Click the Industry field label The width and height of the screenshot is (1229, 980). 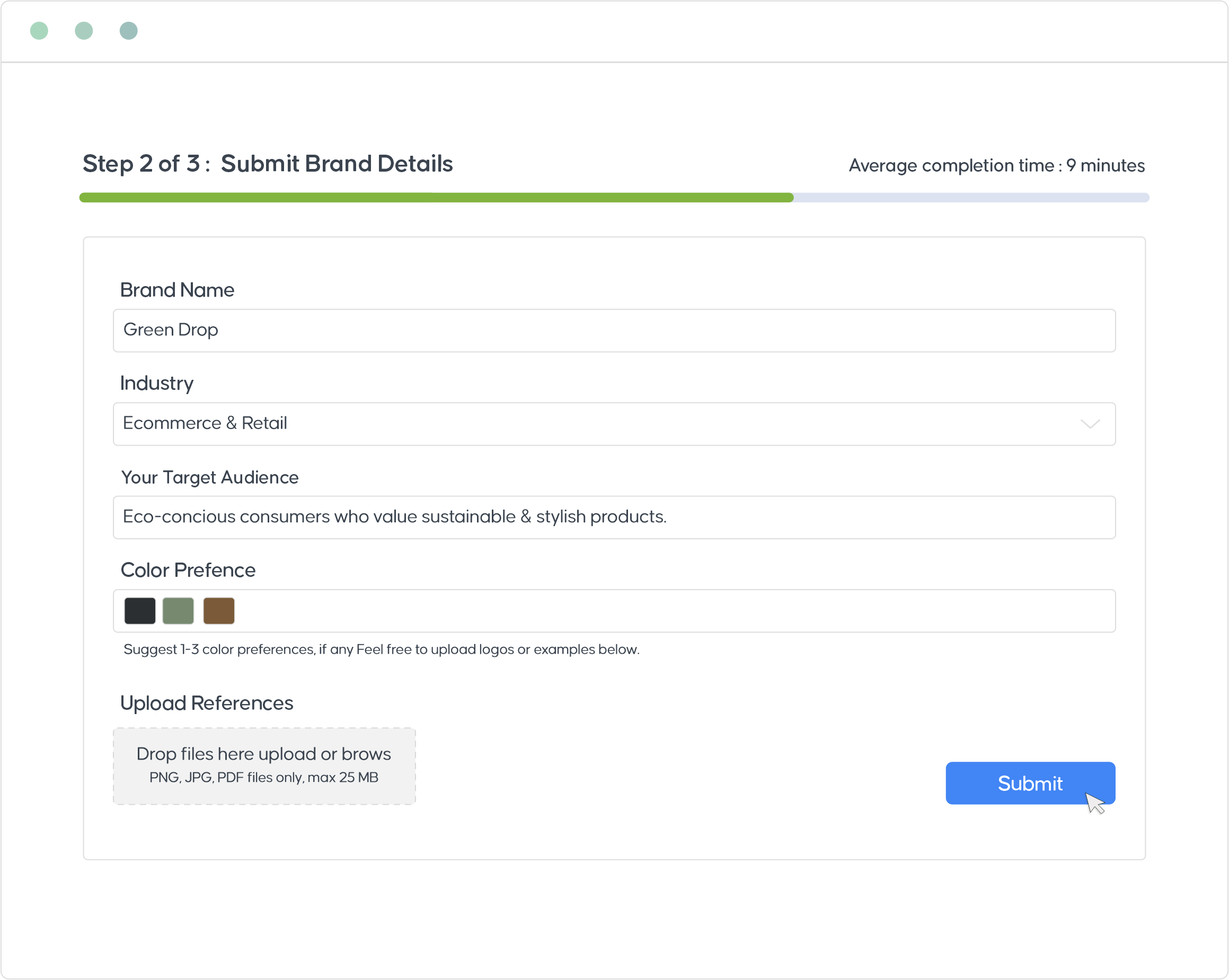click(157, 383)
